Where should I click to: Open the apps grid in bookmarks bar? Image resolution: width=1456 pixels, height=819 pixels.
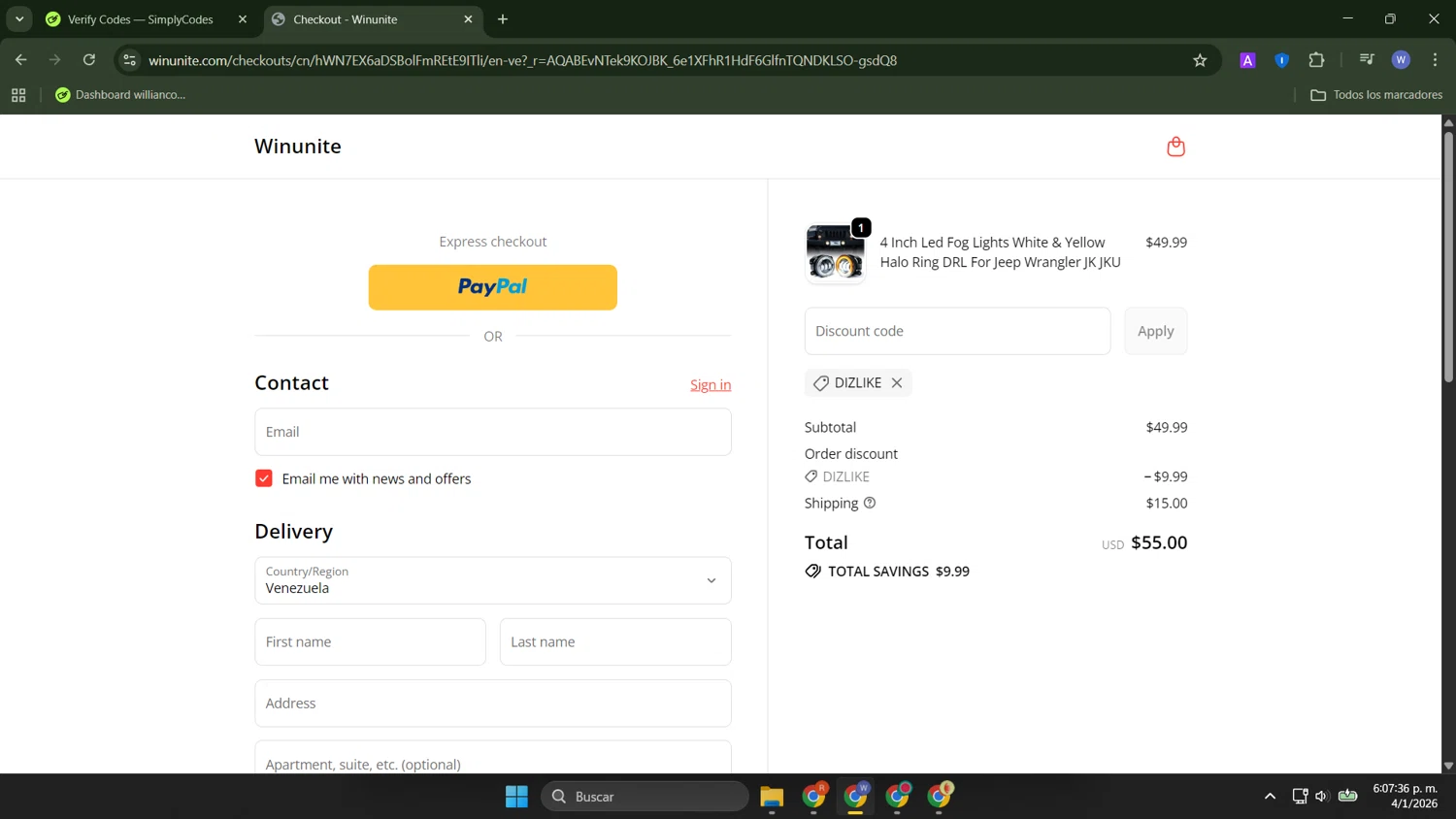[18, 95]
